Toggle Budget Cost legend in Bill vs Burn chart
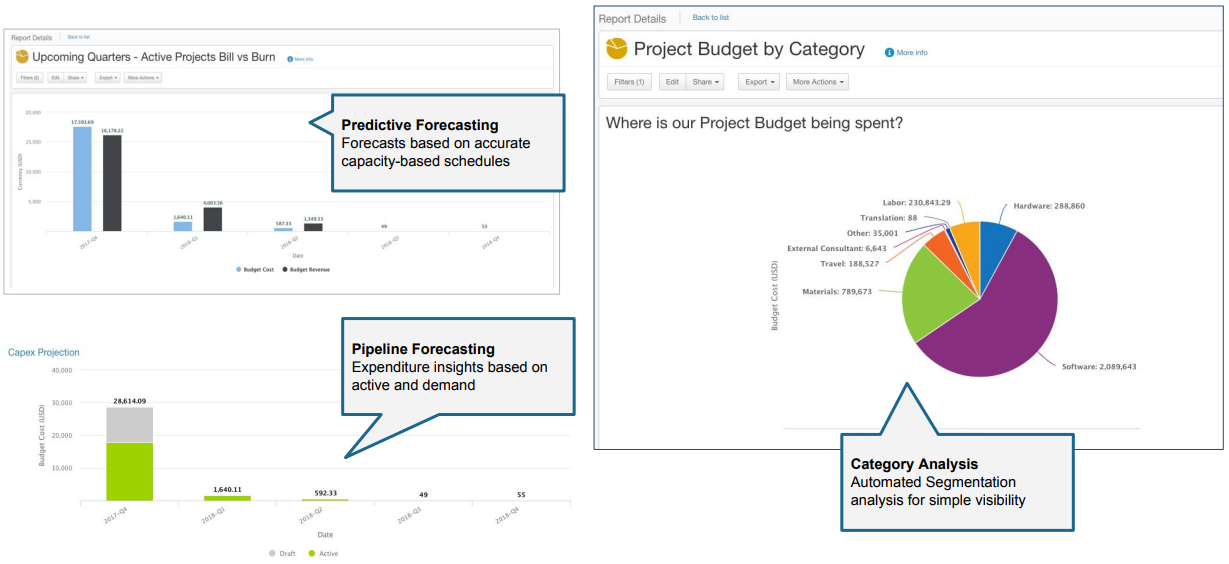Image resolution: width=1229 pixels, height=564 pixels. tap(255, 269)
